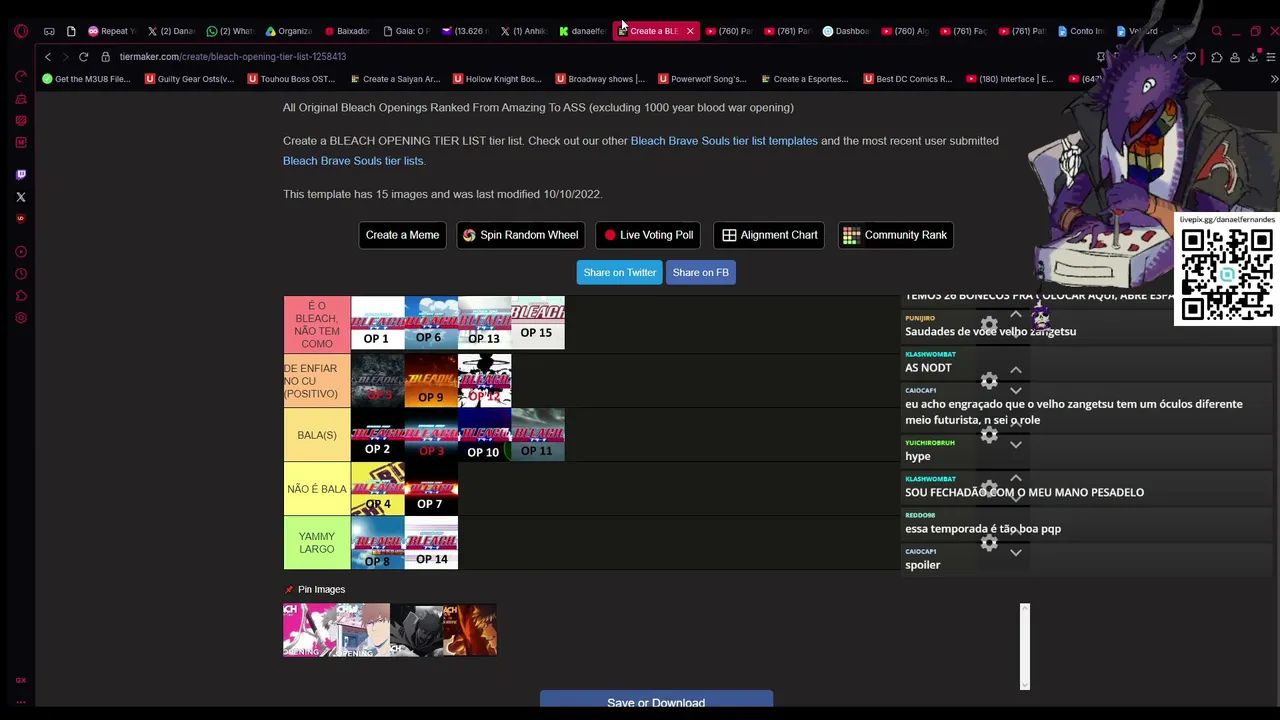
Task: Switch to the Conto Im docs tab
Action: [x=1081, y=31]
